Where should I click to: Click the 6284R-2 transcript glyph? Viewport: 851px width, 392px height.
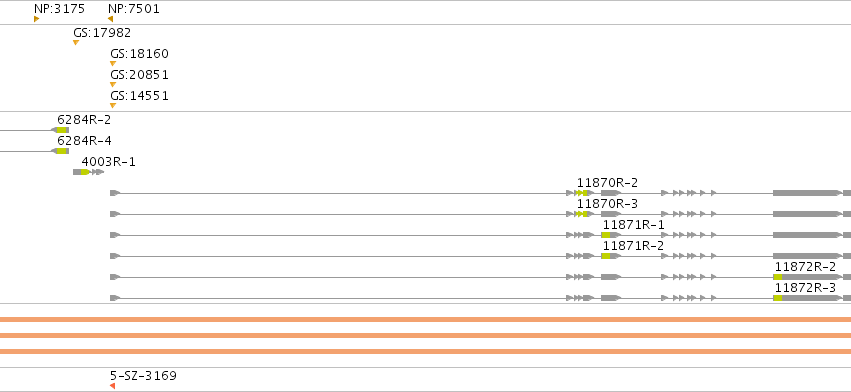tap(60, 130)
